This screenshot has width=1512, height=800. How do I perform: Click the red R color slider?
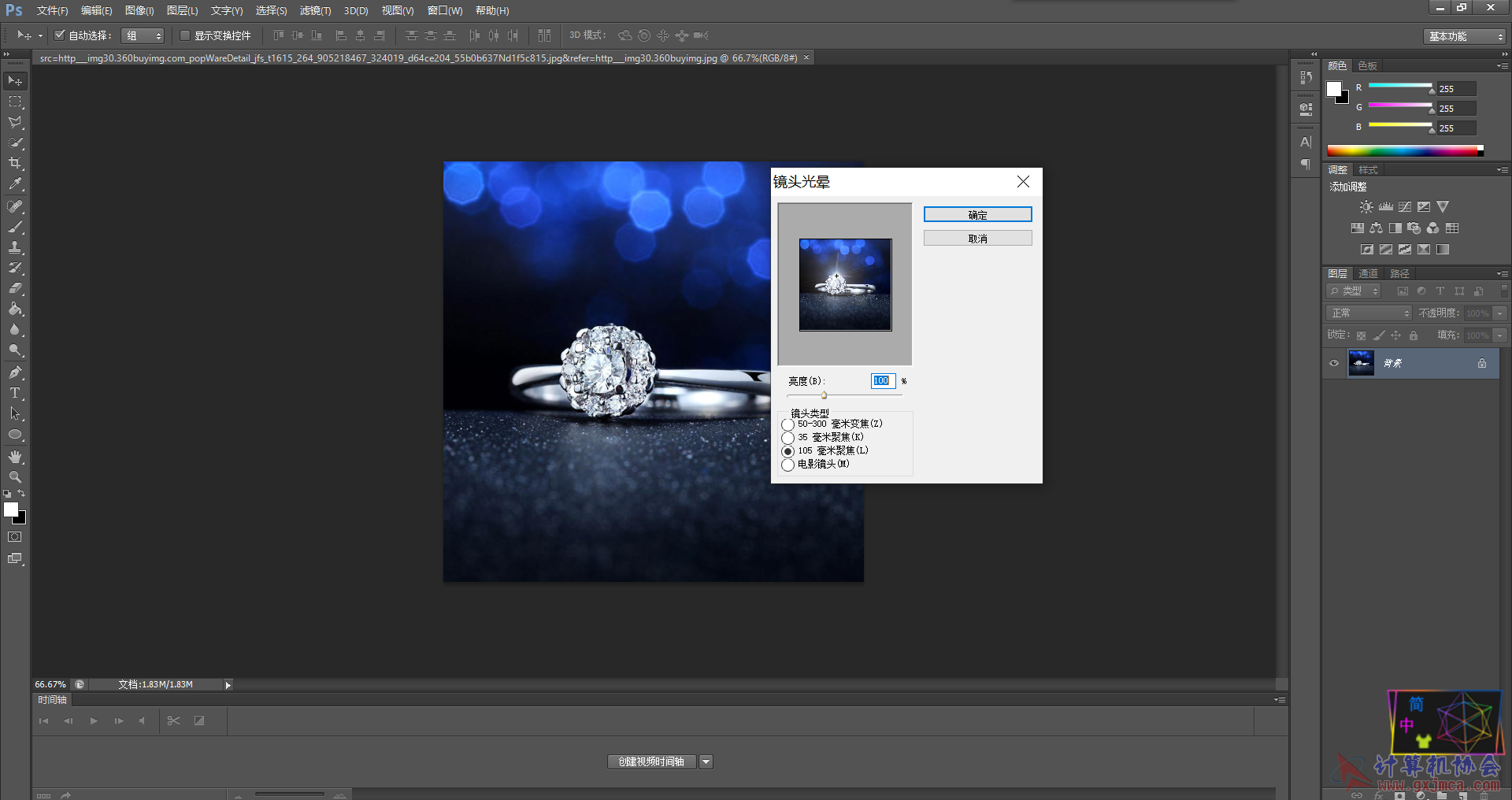(1400, 86)
